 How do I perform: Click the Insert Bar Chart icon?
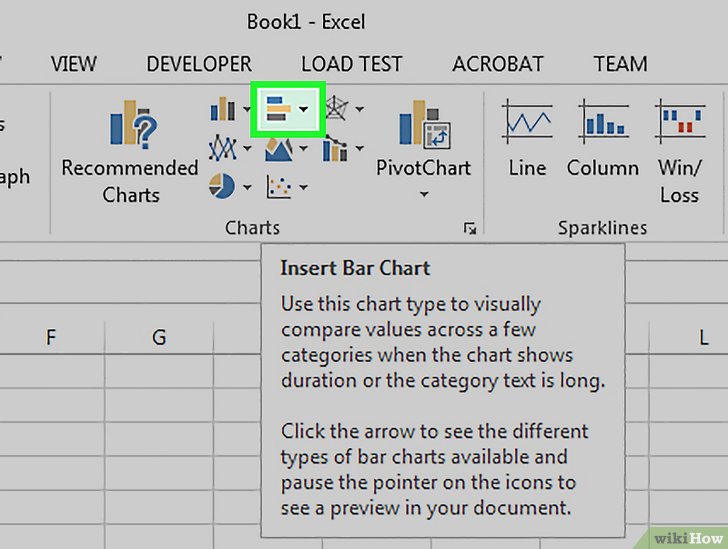[x=279, y=109]
